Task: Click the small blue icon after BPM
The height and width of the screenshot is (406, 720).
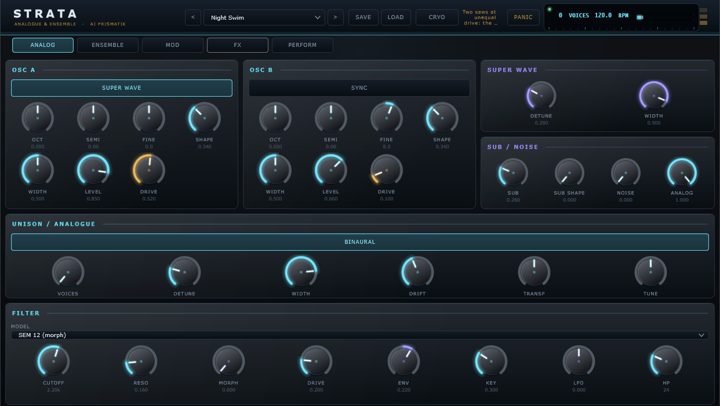Action: point(640,17)
